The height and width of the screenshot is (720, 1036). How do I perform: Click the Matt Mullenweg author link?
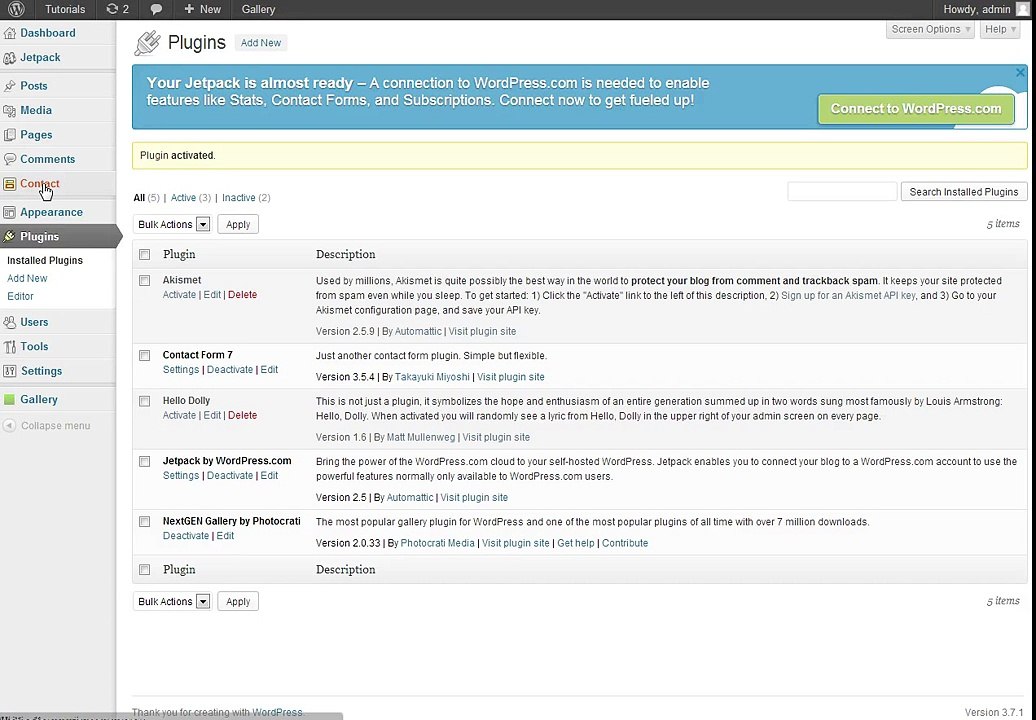click(420, 437)
